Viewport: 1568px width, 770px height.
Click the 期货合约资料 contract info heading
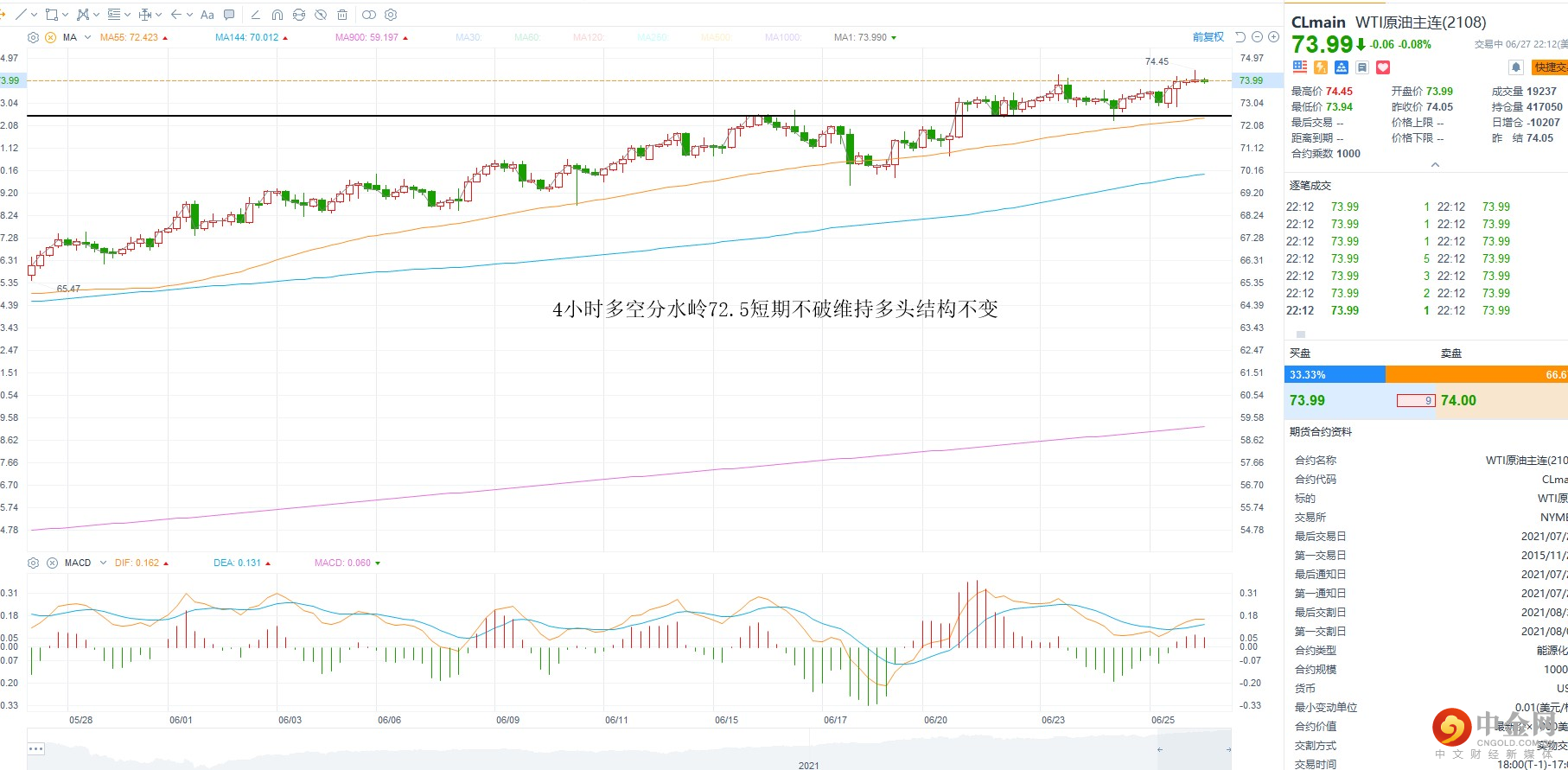1321,432
